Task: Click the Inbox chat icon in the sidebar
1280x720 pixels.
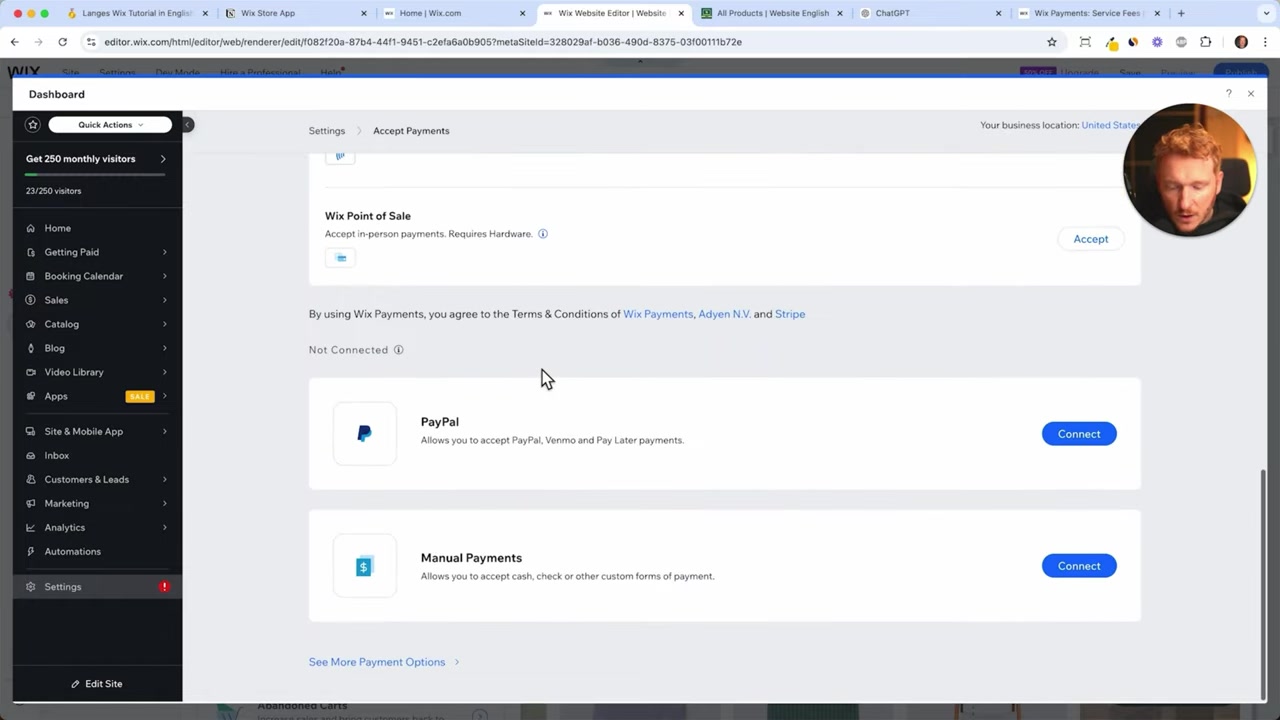Action: coord(31,455)
